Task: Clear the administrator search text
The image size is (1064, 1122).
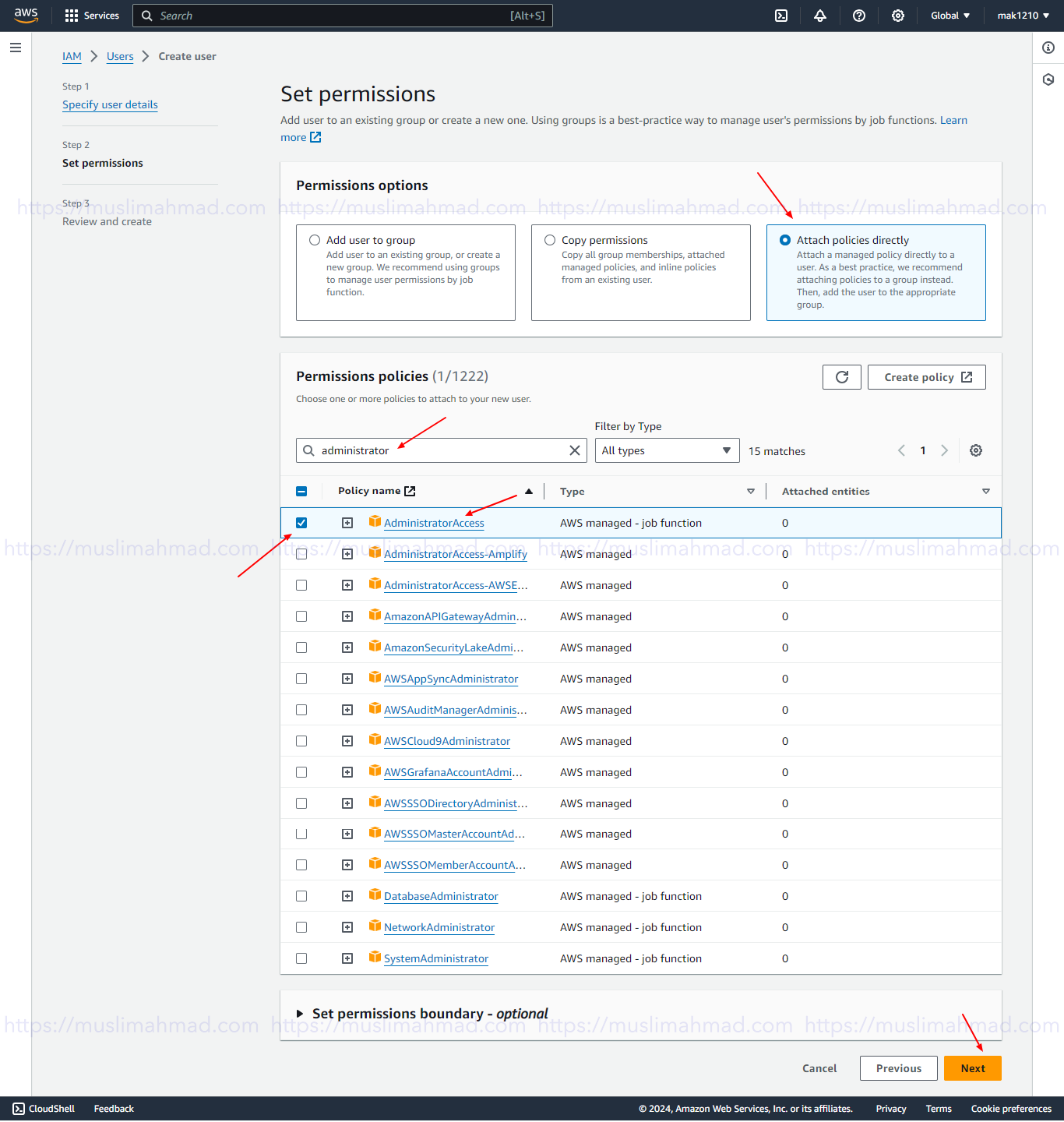Action: pos(575,450)
